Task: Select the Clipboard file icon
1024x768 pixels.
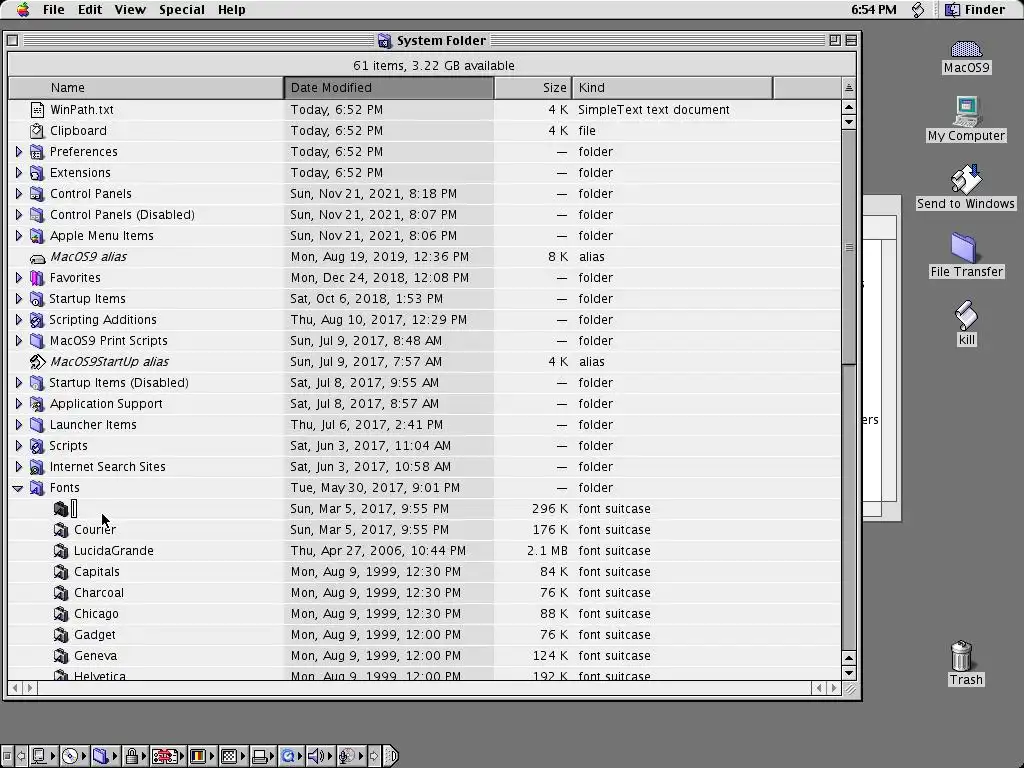Action: click(37, 131)
